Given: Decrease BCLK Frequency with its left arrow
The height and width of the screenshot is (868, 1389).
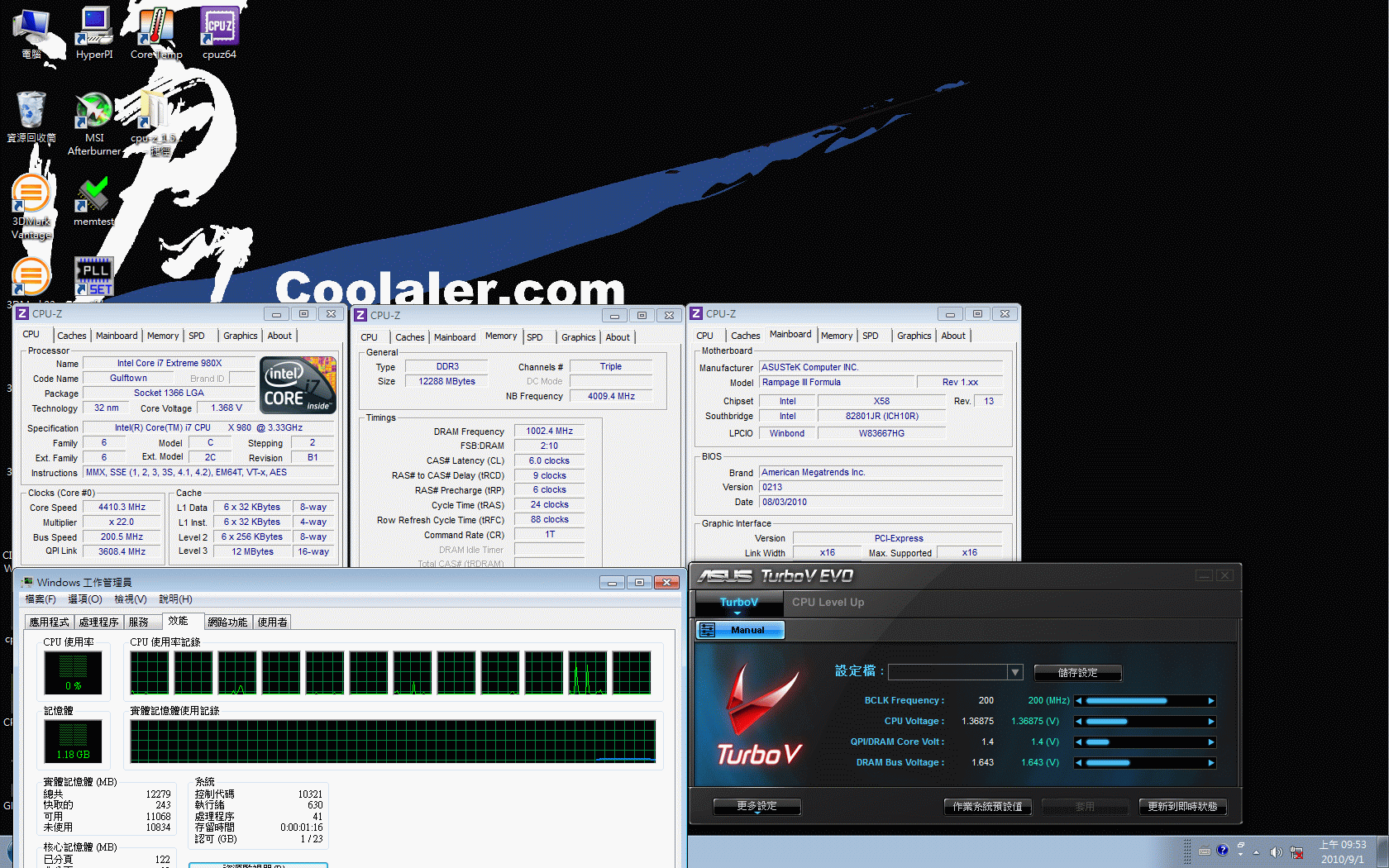Looking at the screenshot, I should (x=1078, y=701).
